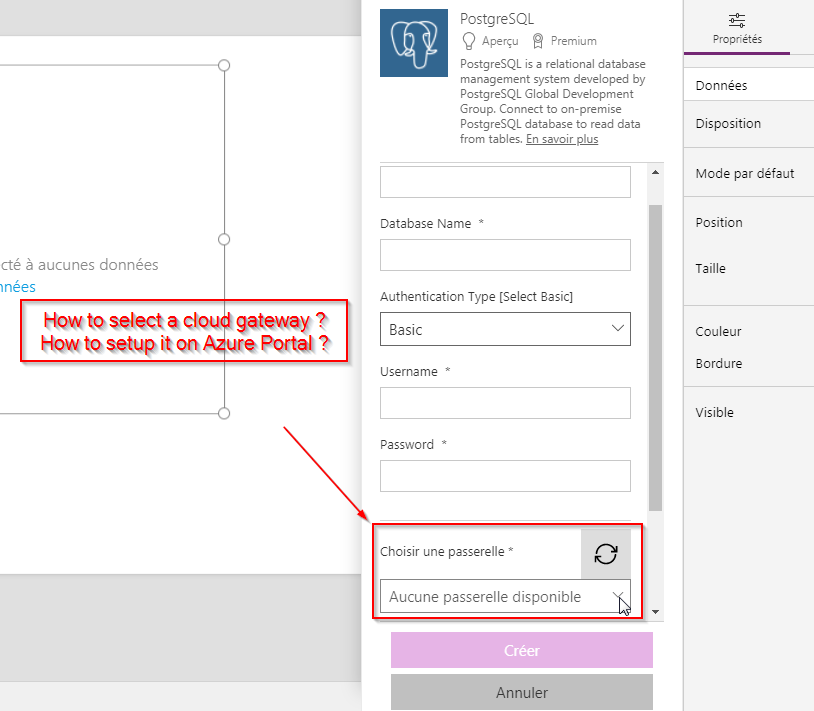Image resolution: width=814 pixels, height=711 pixels.
Task: Click the Username input field
Action: 505,403
